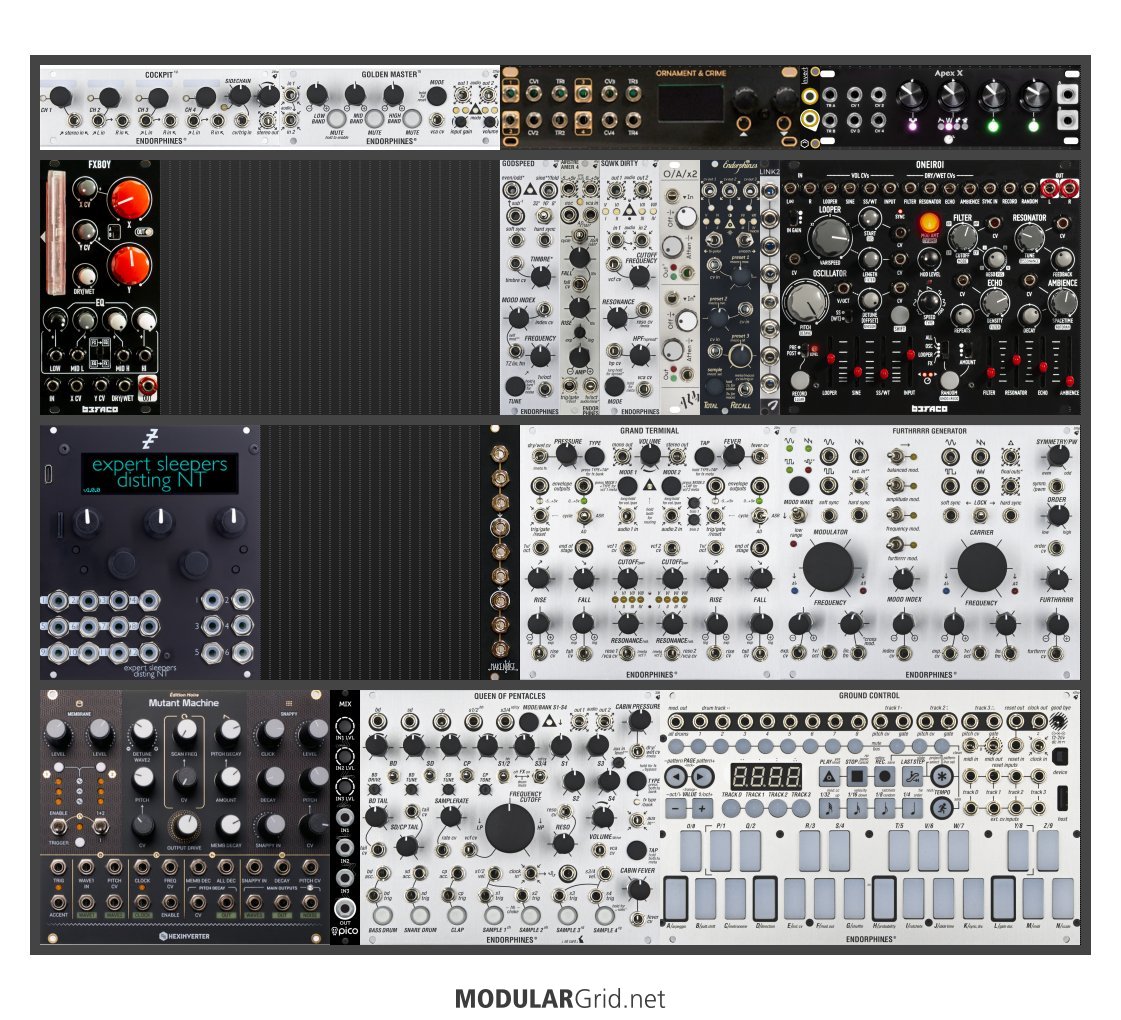Click the MODE/BANK button on Queen of Pentacles

tap(529, 722)
